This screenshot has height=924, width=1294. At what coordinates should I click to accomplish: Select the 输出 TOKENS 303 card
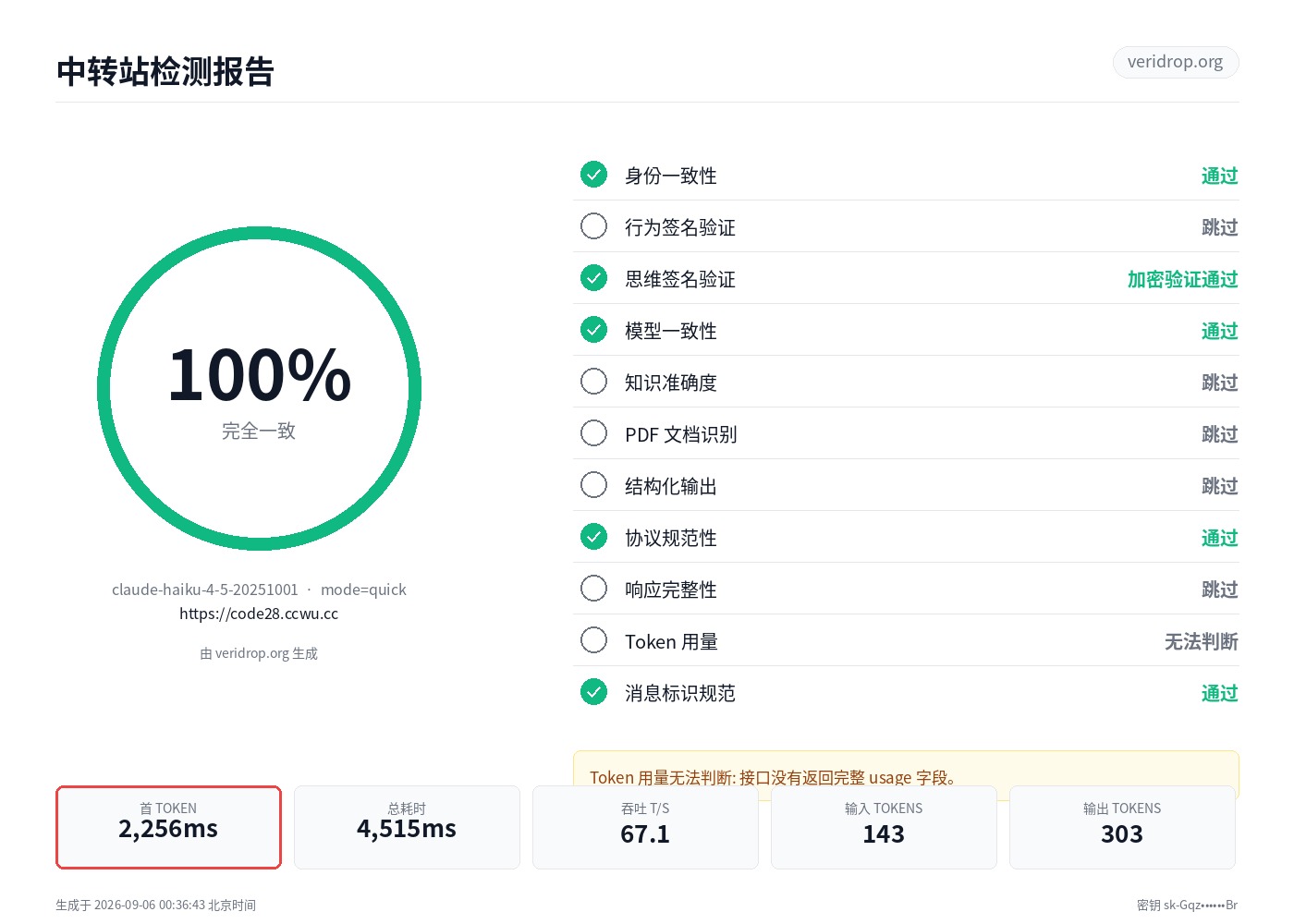point(1122,827)
